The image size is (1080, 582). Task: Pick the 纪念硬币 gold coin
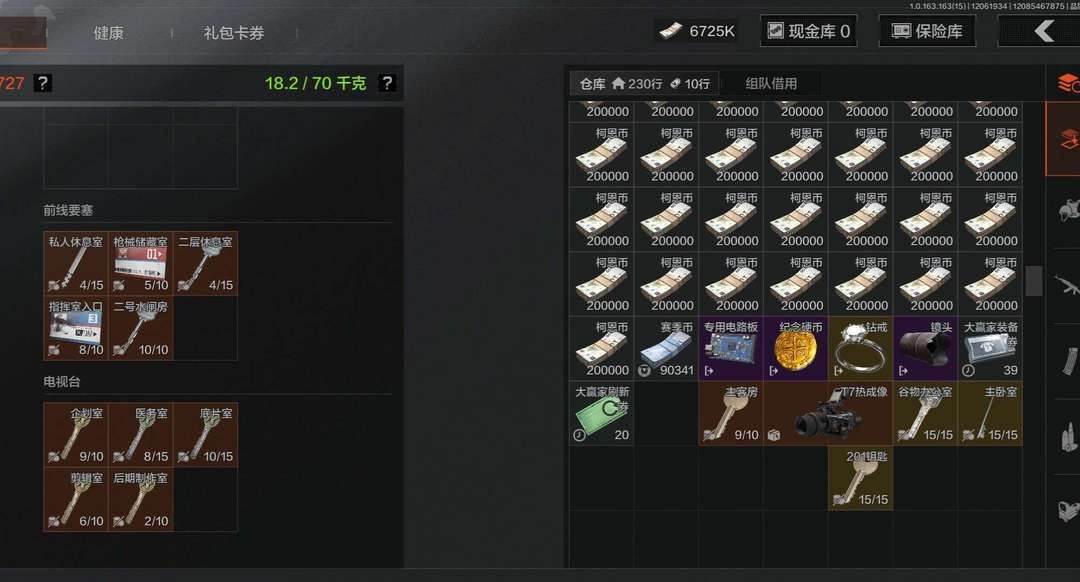[796, 349]
